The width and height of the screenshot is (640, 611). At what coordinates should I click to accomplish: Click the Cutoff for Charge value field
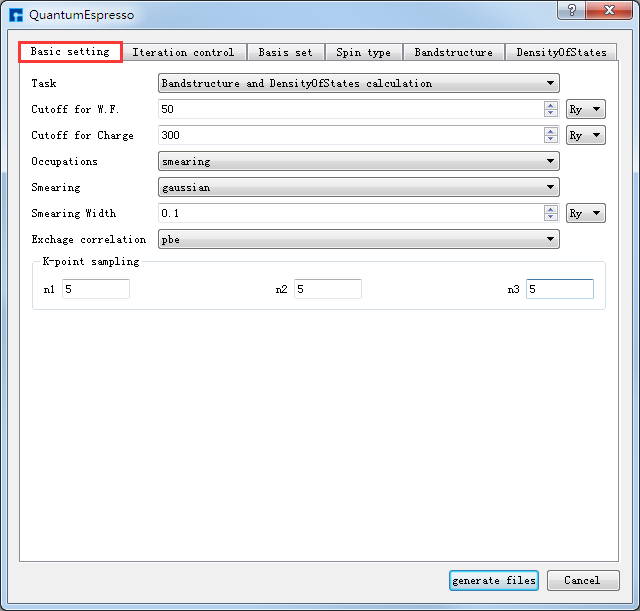point(350,135)
